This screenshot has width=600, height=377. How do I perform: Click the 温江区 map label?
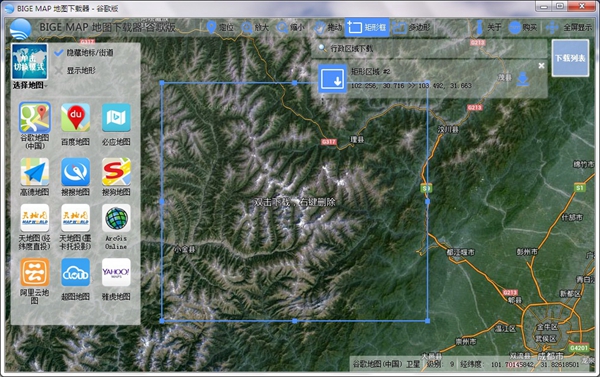505,329
